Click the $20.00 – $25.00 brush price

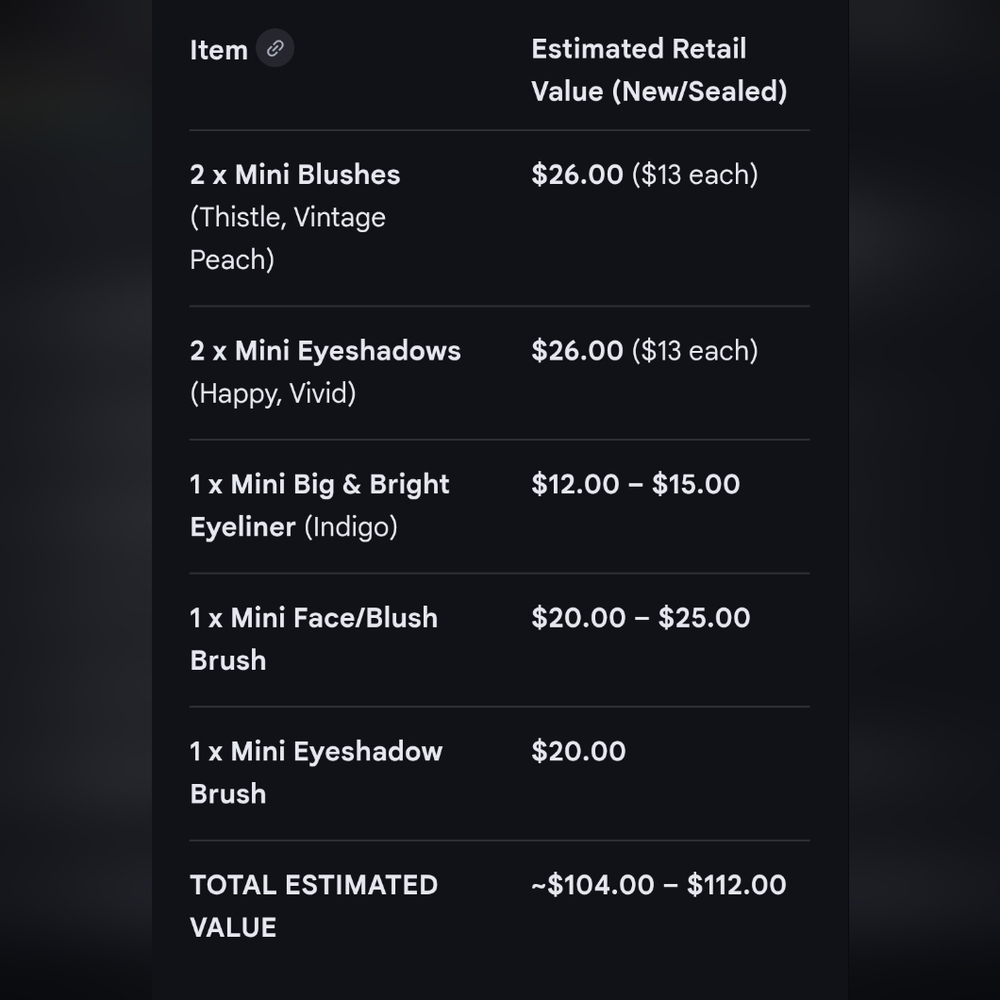[x=640, y=618]
